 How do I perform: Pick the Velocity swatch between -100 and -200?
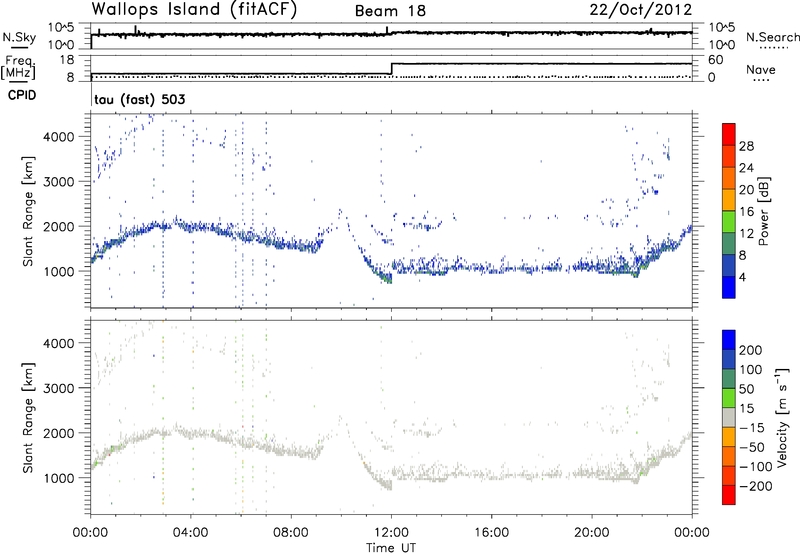pyautogui.click(x=729, y=475)
